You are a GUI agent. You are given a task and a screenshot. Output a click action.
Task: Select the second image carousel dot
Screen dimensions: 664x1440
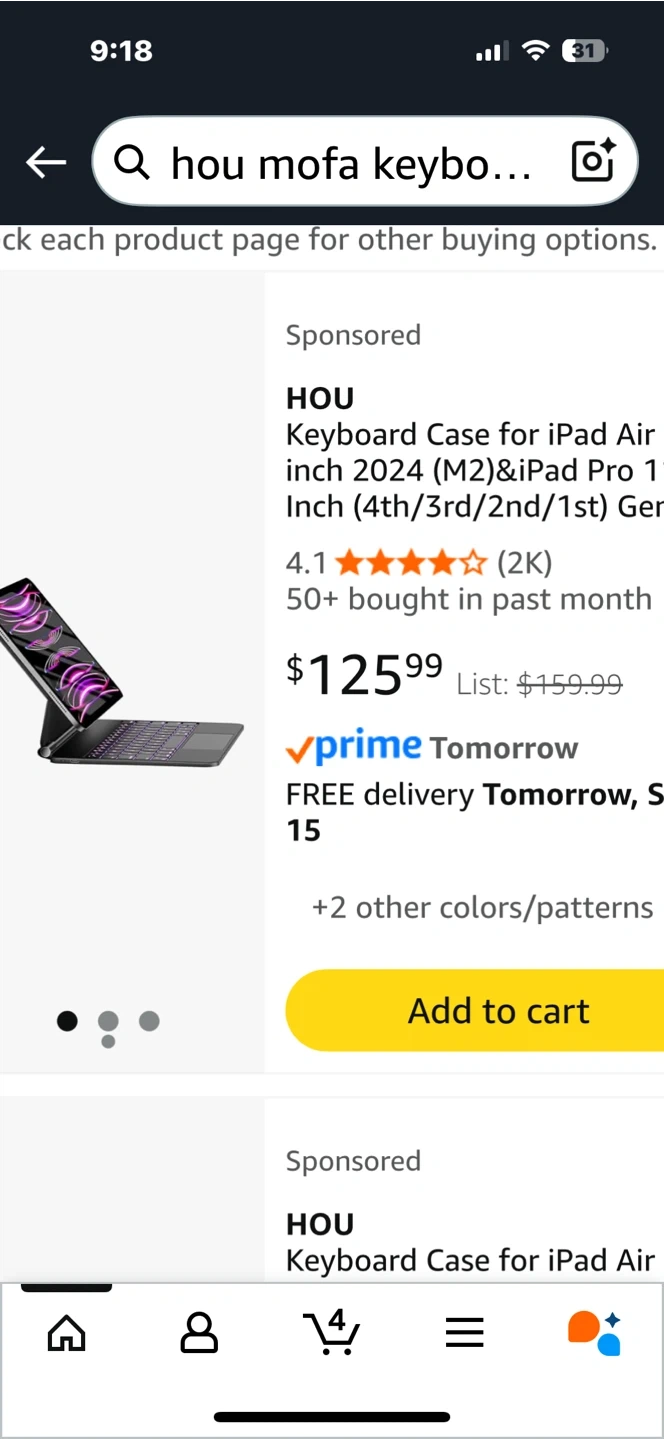[x=108, y=1021]
